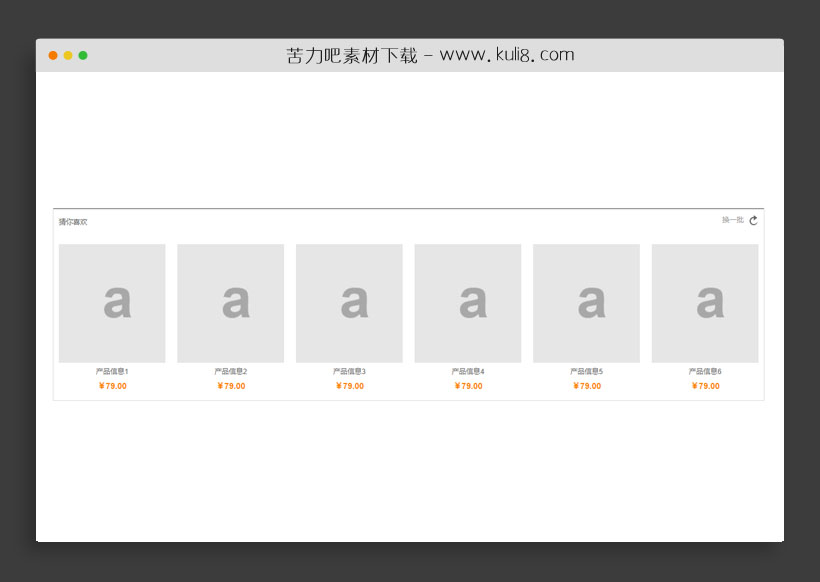
Task: Open the thumbnail image above 产品信息4
Action: 468,303
